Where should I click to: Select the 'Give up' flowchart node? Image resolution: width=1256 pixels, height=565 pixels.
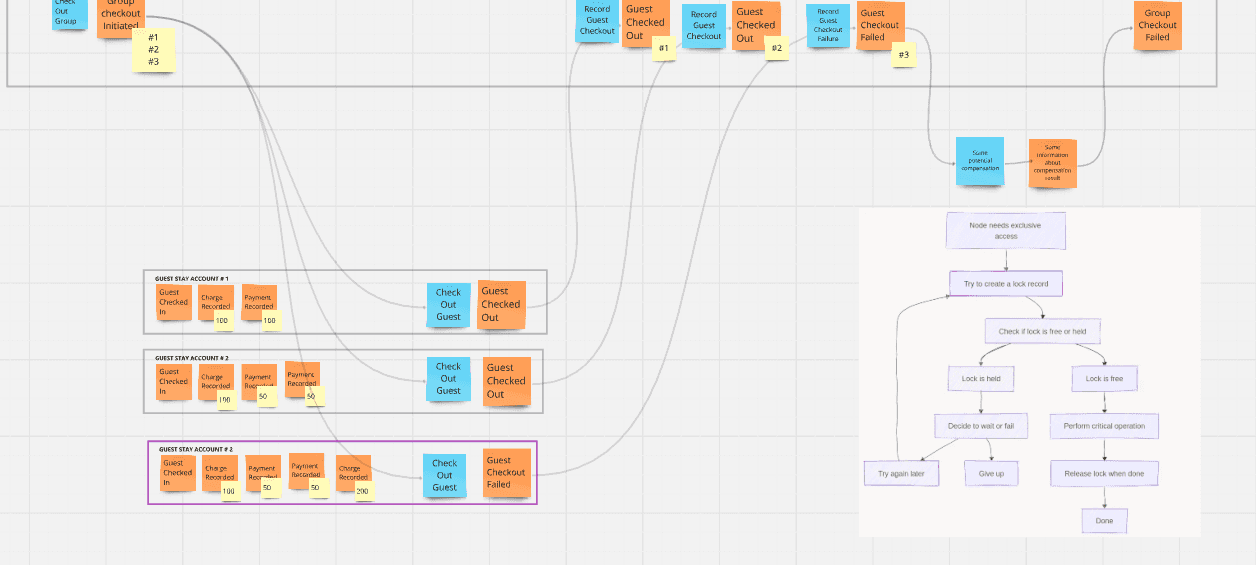[991, 473]
